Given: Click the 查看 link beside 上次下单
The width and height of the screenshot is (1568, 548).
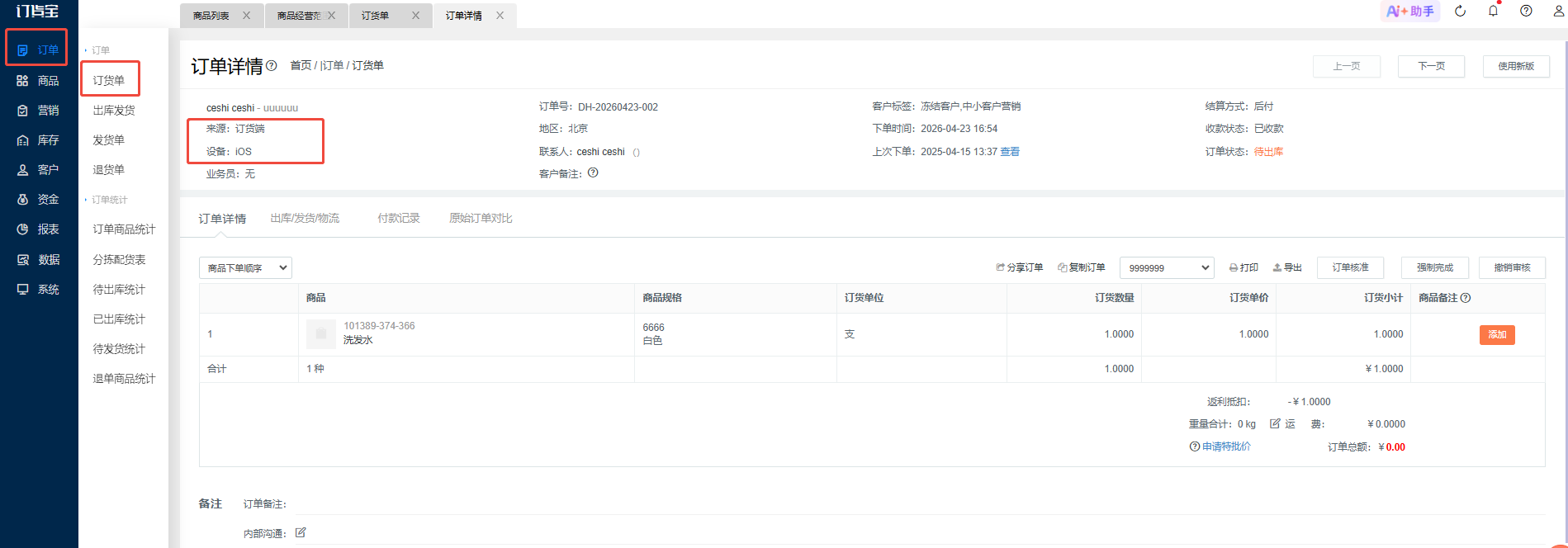Looking at the screenshot, I should coord(1010,152).
